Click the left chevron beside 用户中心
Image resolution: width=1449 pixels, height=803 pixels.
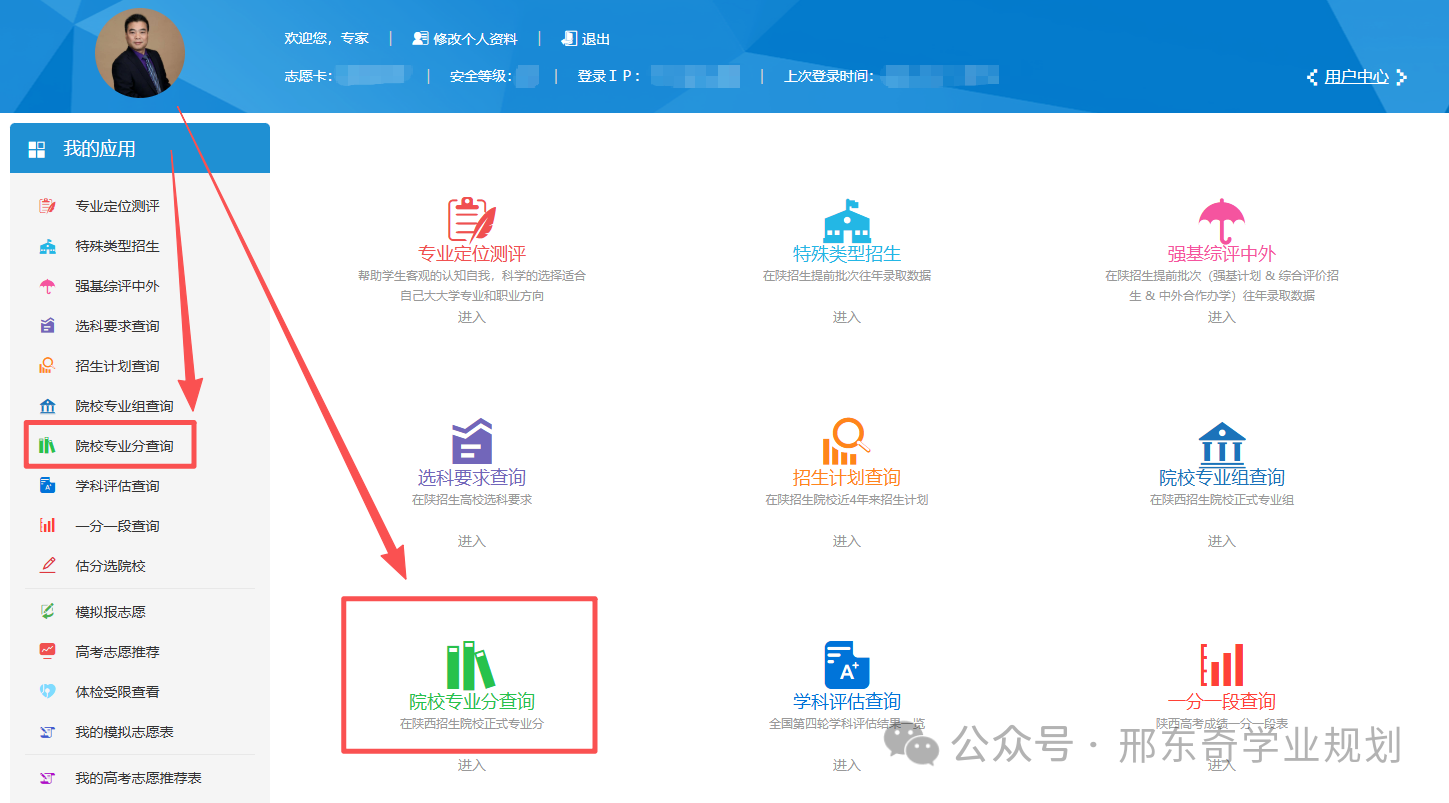1312,77
